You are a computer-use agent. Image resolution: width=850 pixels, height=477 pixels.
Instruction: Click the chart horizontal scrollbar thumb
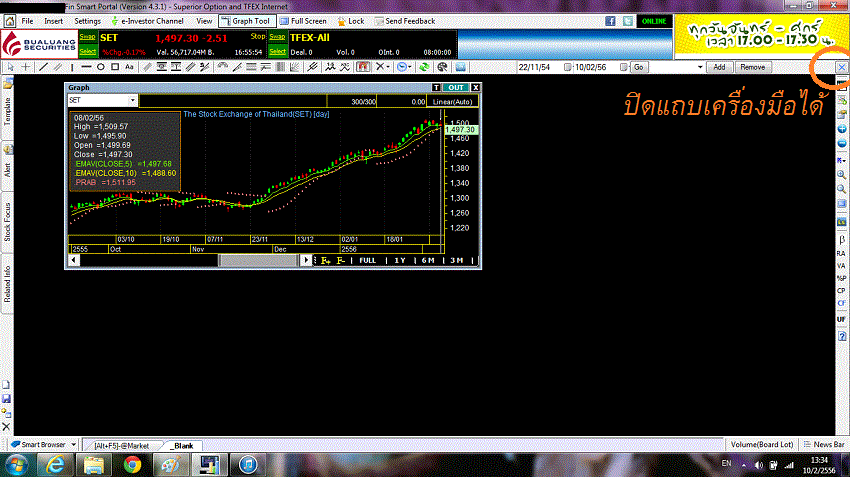pos(259,261)
